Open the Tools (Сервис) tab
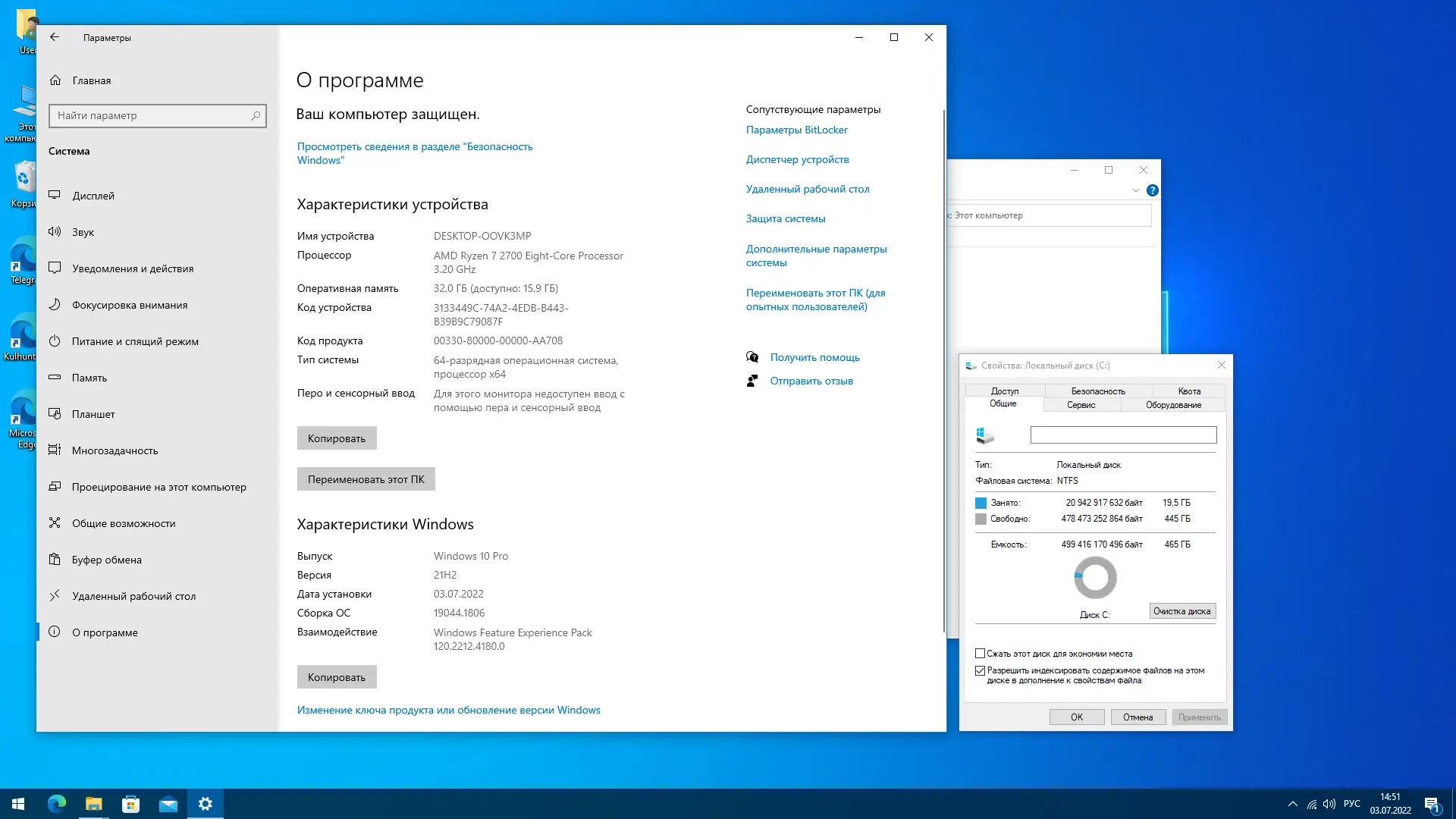This screenshot has width=1456, height=819. click(1081, 405)
